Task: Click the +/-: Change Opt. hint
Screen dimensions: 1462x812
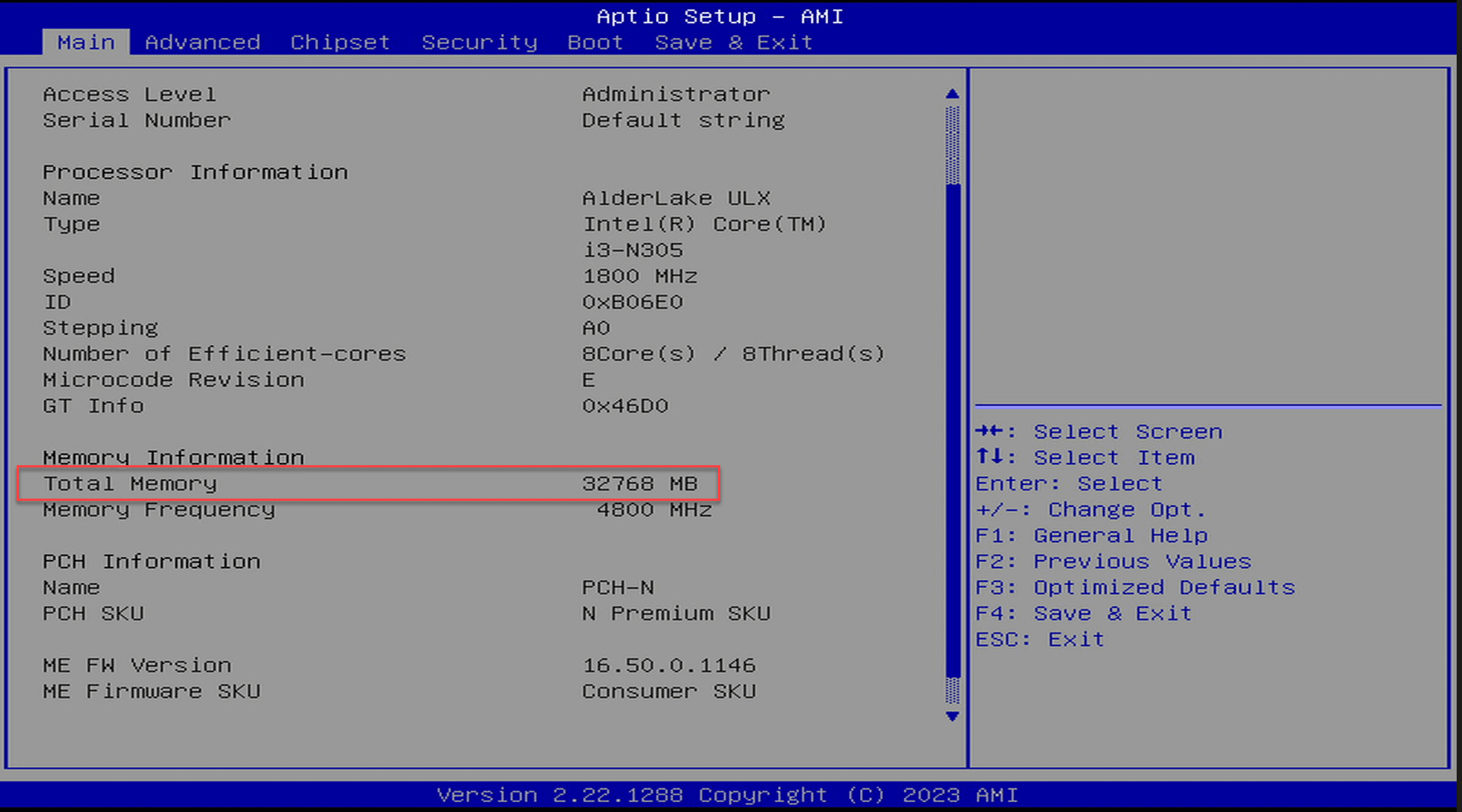Action: coord(1091,510)
